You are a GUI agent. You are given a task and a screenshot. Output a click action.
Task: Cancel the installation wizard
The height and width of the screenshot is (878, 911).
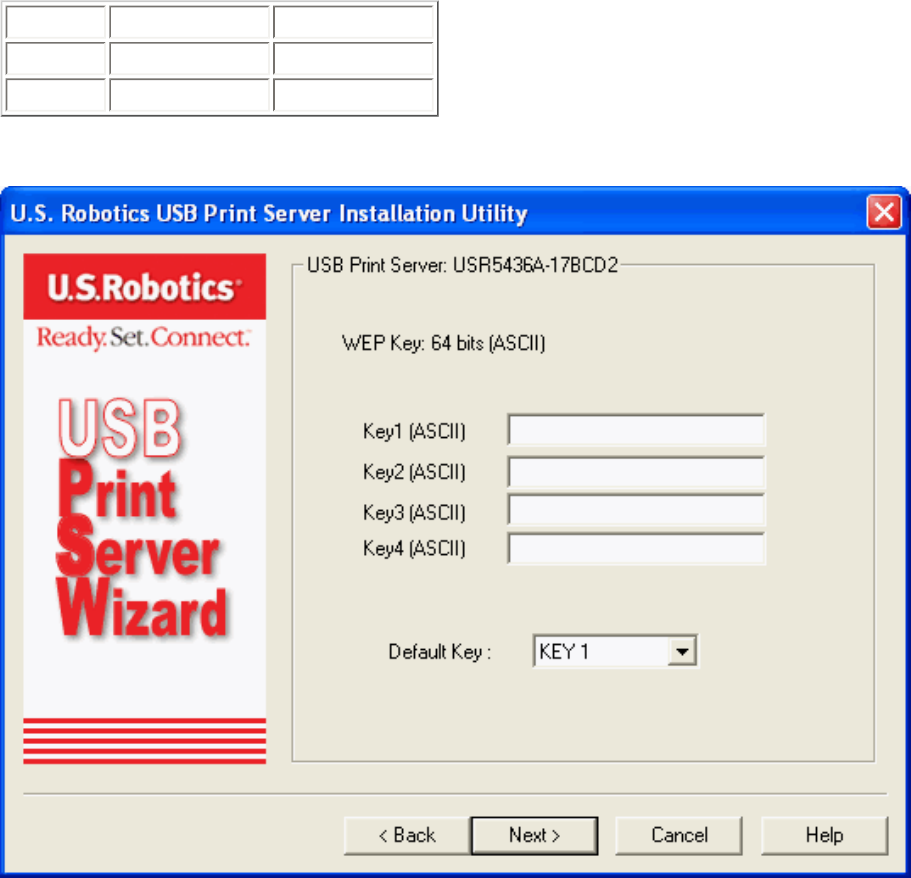(x=679, y=836)
